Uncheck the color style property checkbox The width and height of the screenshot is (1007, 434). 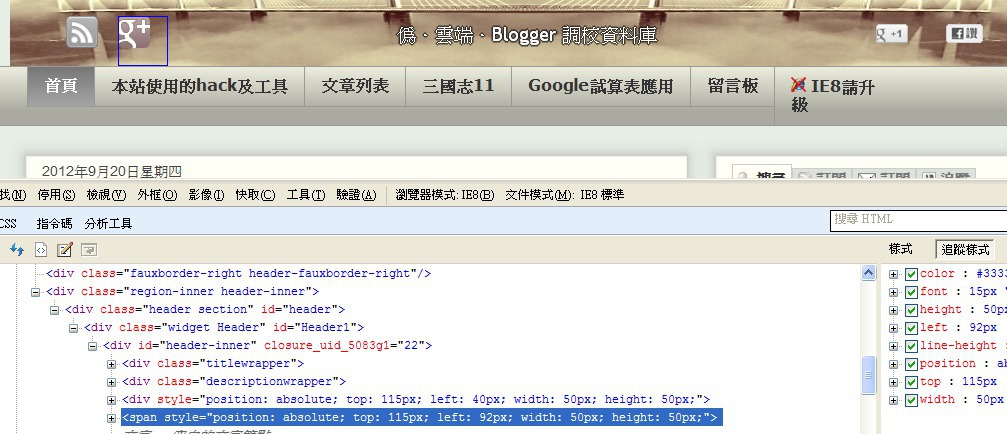pyautogui.click(x=911, y=274)
